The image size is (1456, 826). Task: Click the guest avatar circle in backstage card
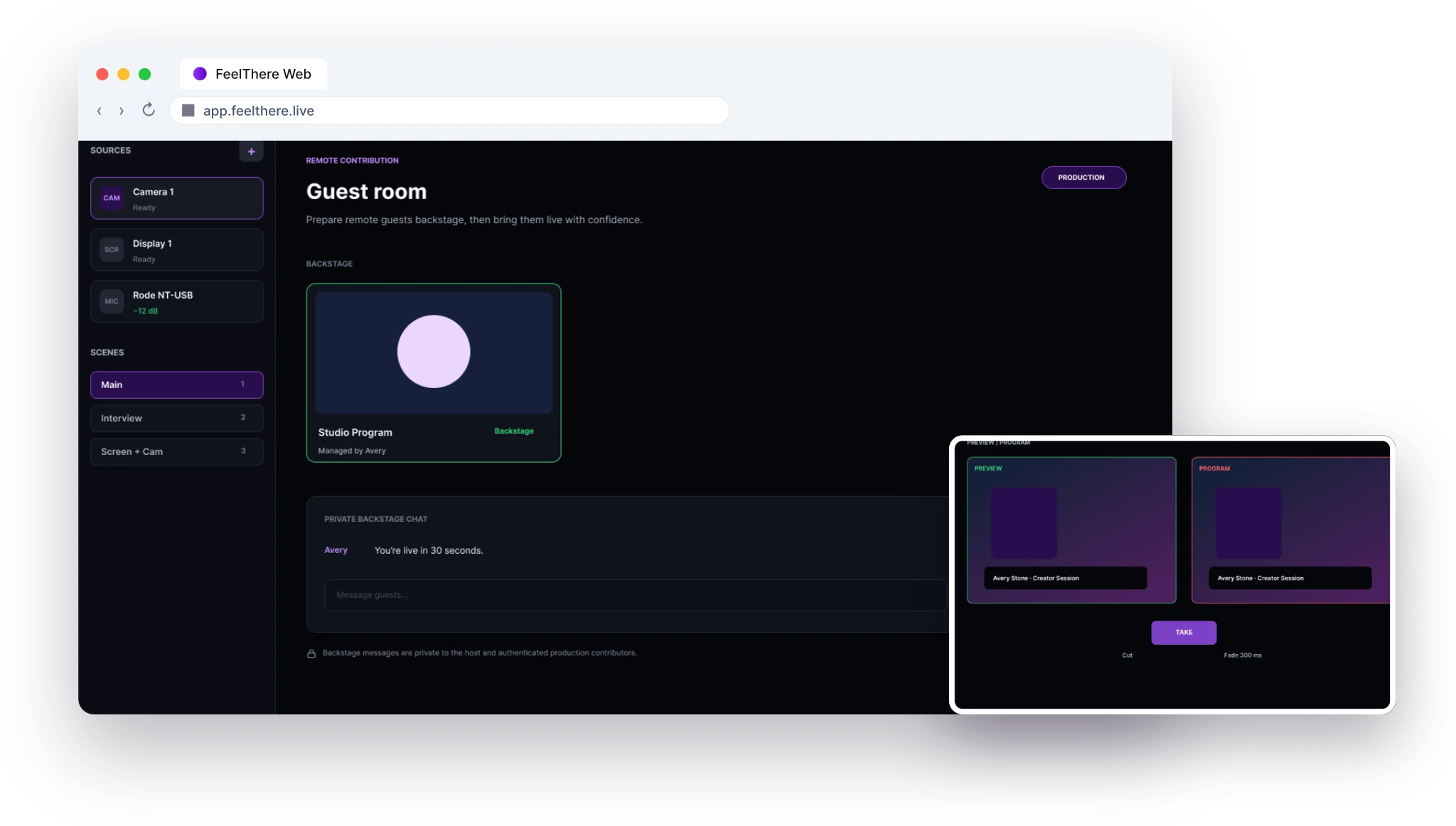click(x=434, y=352)
